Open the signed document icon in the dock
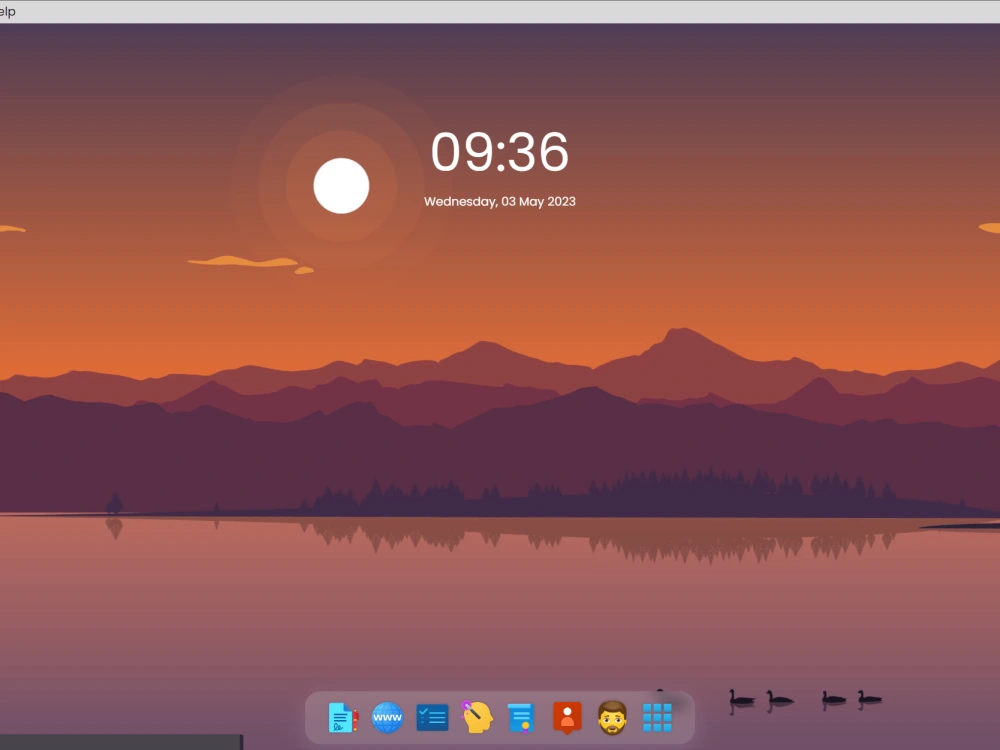The height and width of the screenshot is (750, 1000). (342, 717)
